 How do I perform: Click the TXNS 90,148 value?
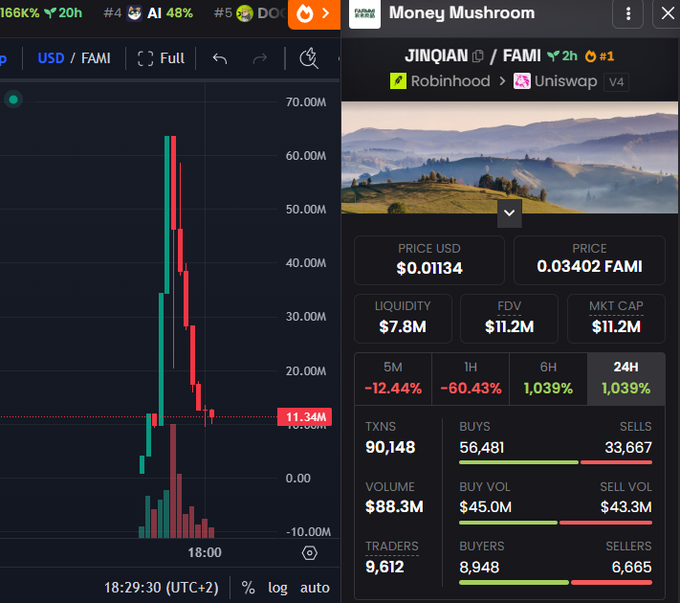pos(390,447)
